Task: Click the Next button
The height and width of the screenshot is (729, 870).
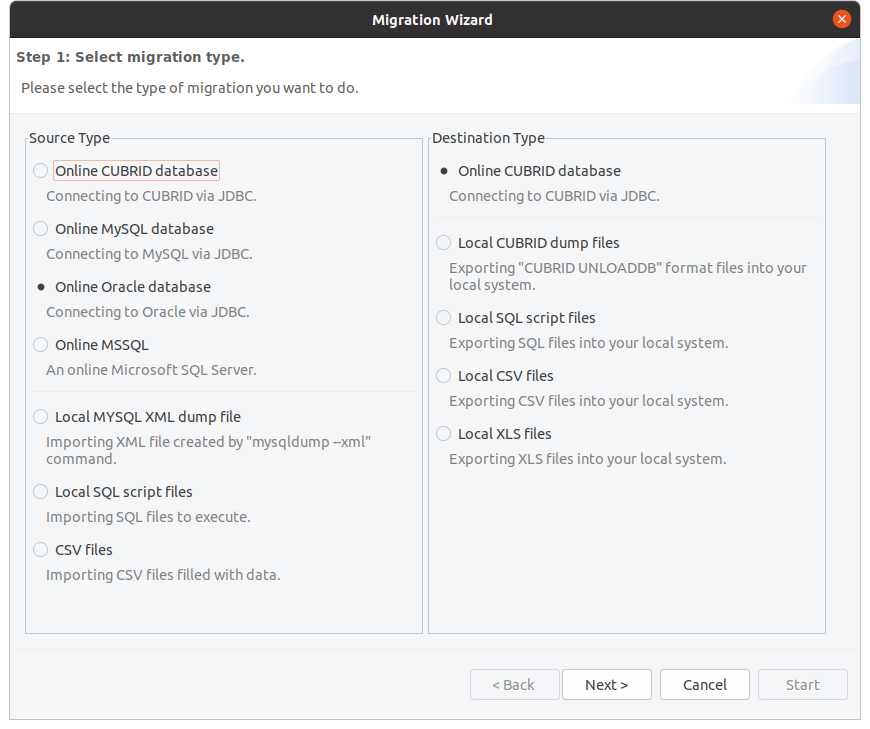Action: [606, 685]
